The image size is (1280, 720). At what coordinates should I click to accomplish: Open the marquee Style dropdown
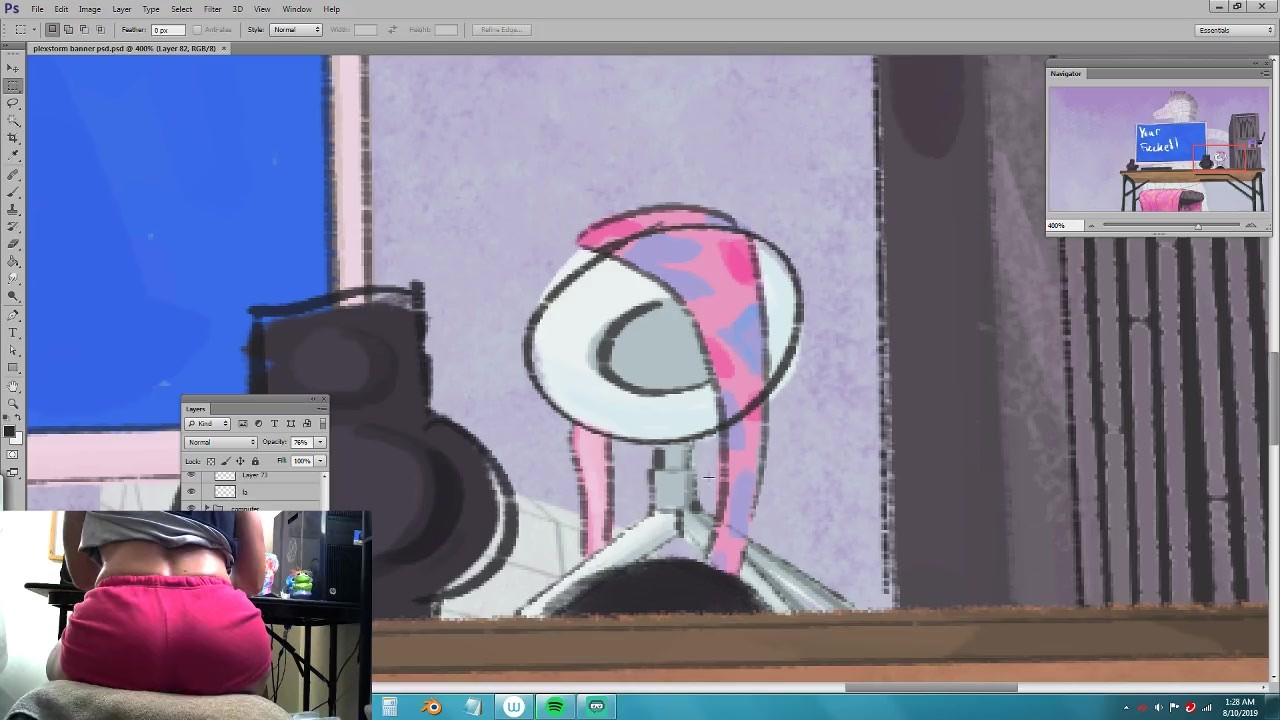pyautogui.click(x=297, y=30)
